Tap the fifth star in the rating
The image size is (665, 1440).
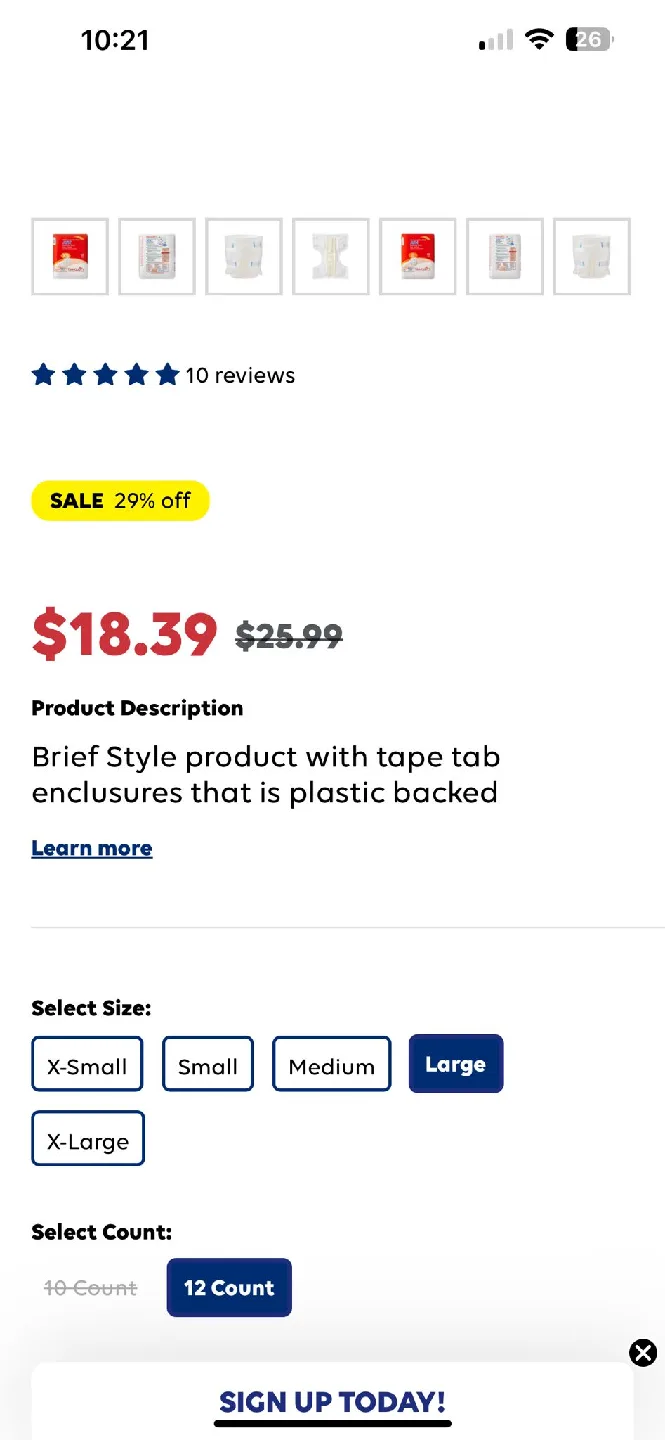coord(167,374)
